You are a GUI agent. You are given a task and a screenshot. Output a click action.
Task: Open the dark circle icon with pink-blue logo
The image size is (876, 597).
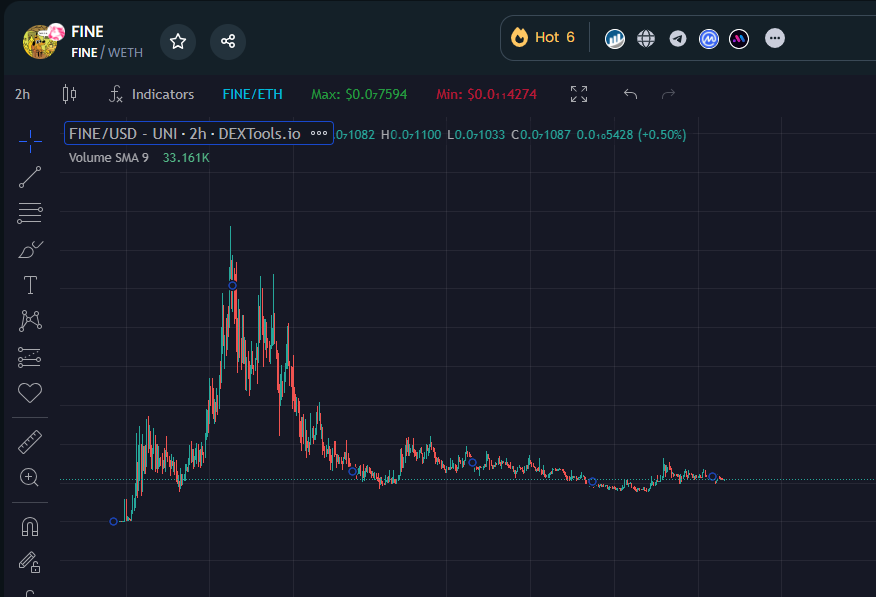click(739, 39)
